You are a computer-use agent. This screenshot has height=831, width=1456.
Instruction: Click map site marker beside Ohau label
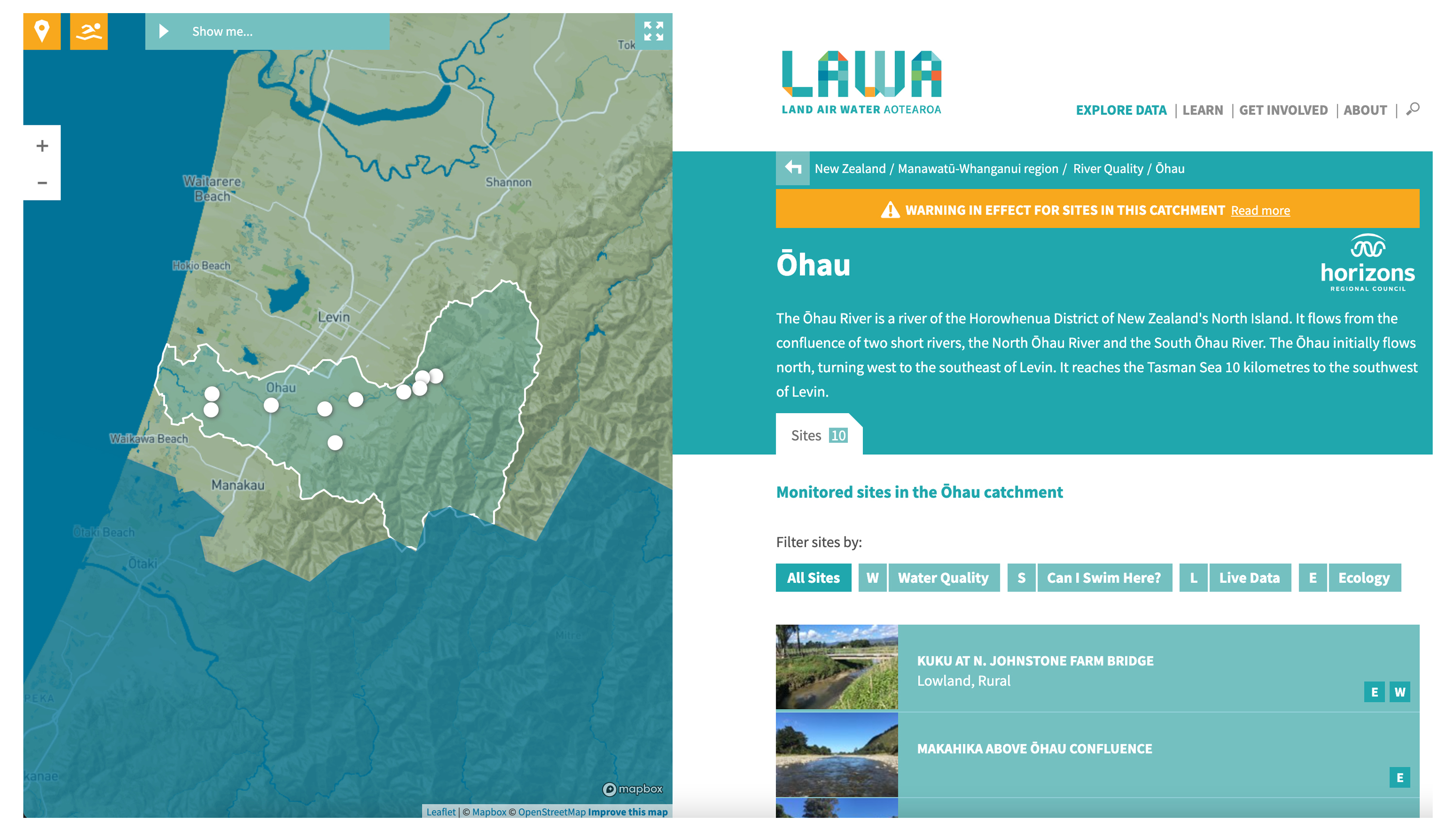(271, 405)
